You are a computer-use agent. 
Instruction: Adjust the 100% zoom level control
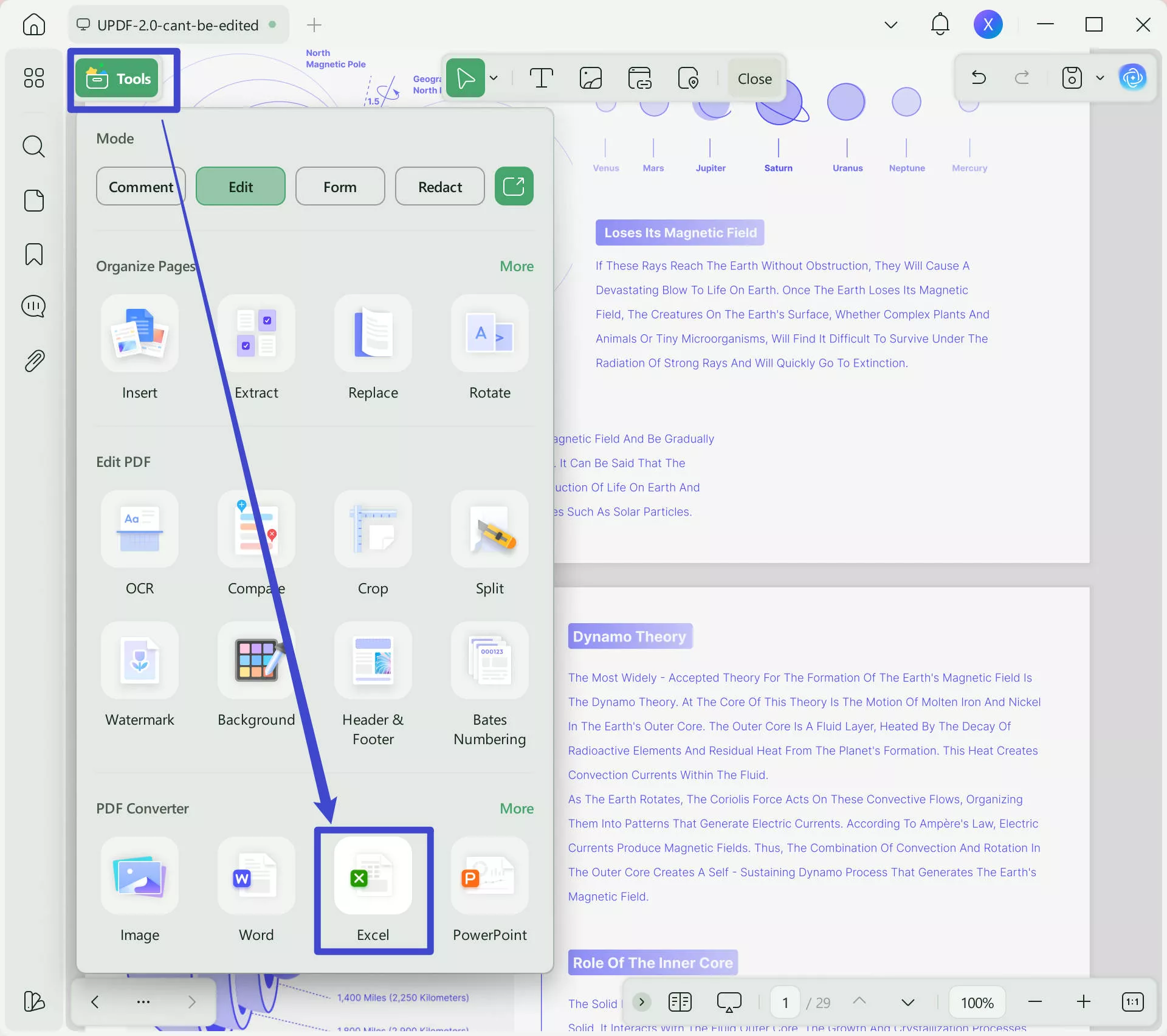tap(977, 1002)
